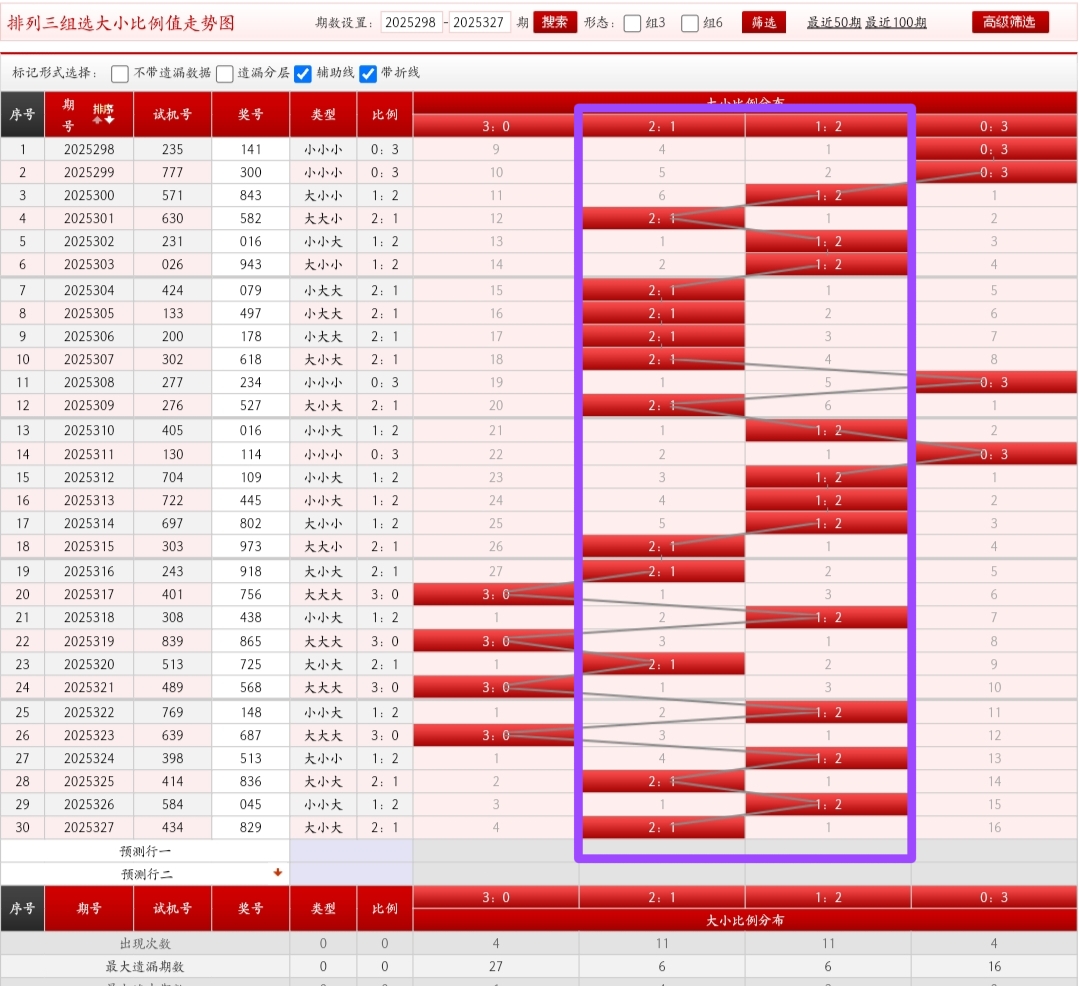Enable 遗漏分层 checkbox
The height and width of the screenshot is (986, 1080).
[225, 73]
